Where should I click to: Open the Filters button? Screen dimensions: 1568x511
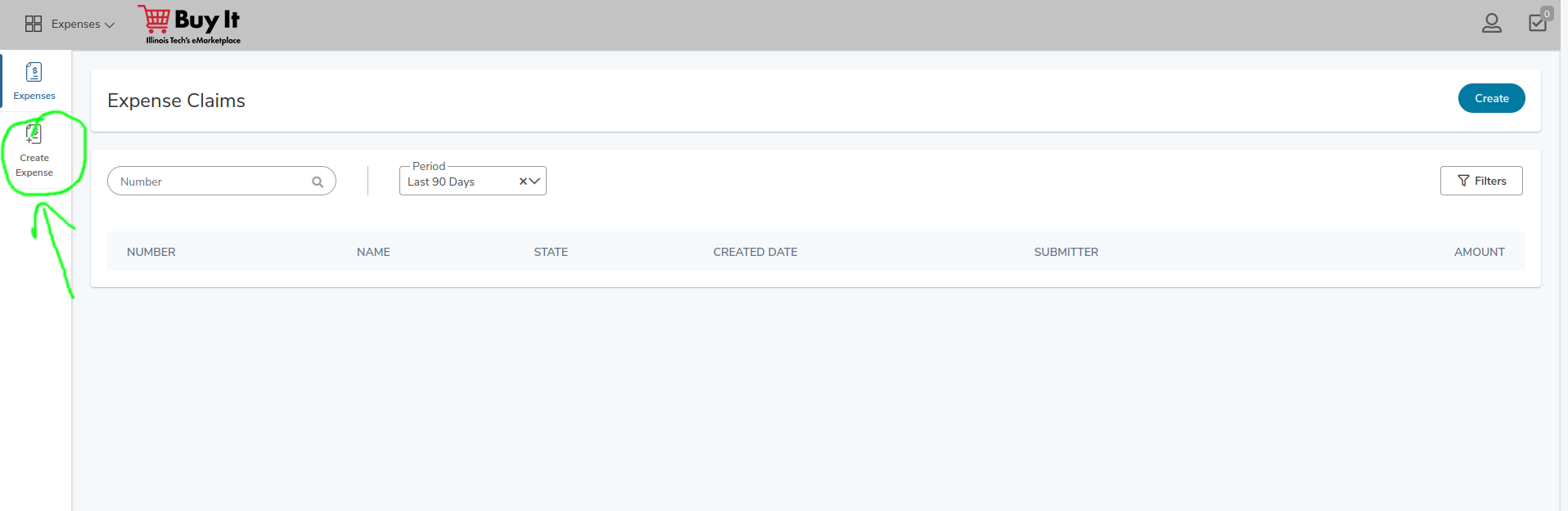(x=1481, y=181)
